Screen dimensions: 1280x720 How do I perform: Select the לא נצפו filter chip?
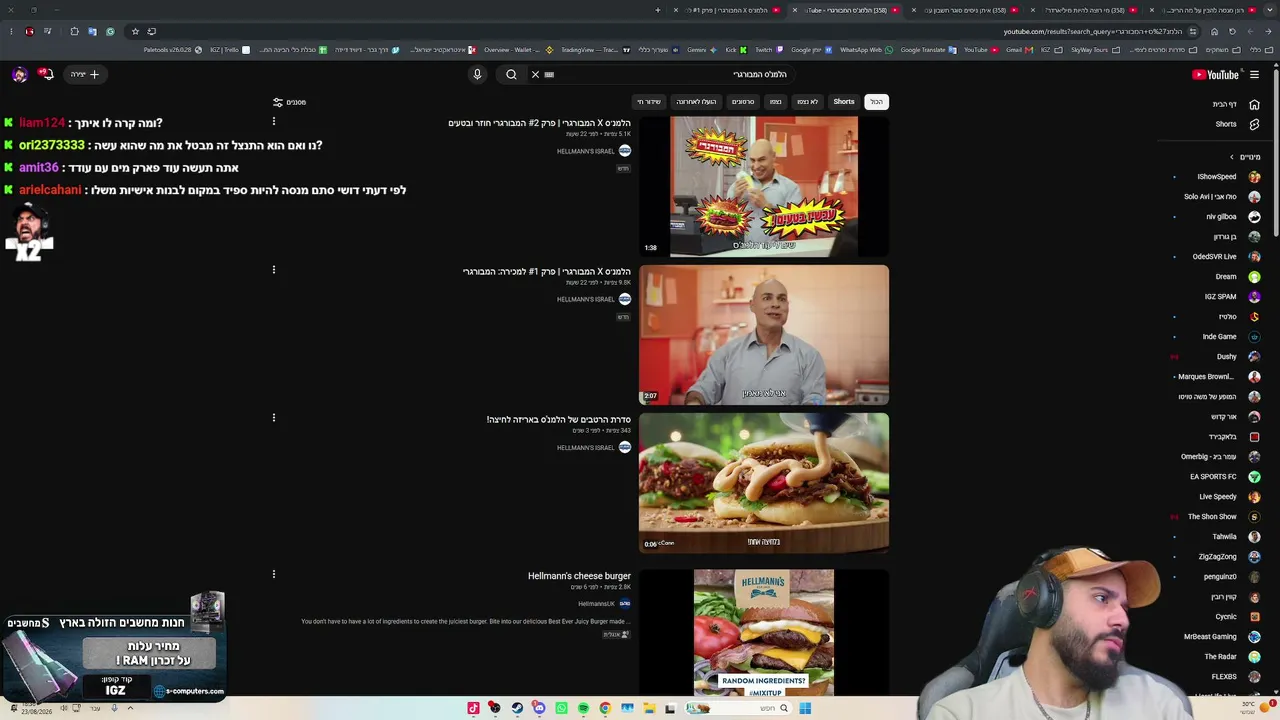pyautogui.click(x=807, y=102)
